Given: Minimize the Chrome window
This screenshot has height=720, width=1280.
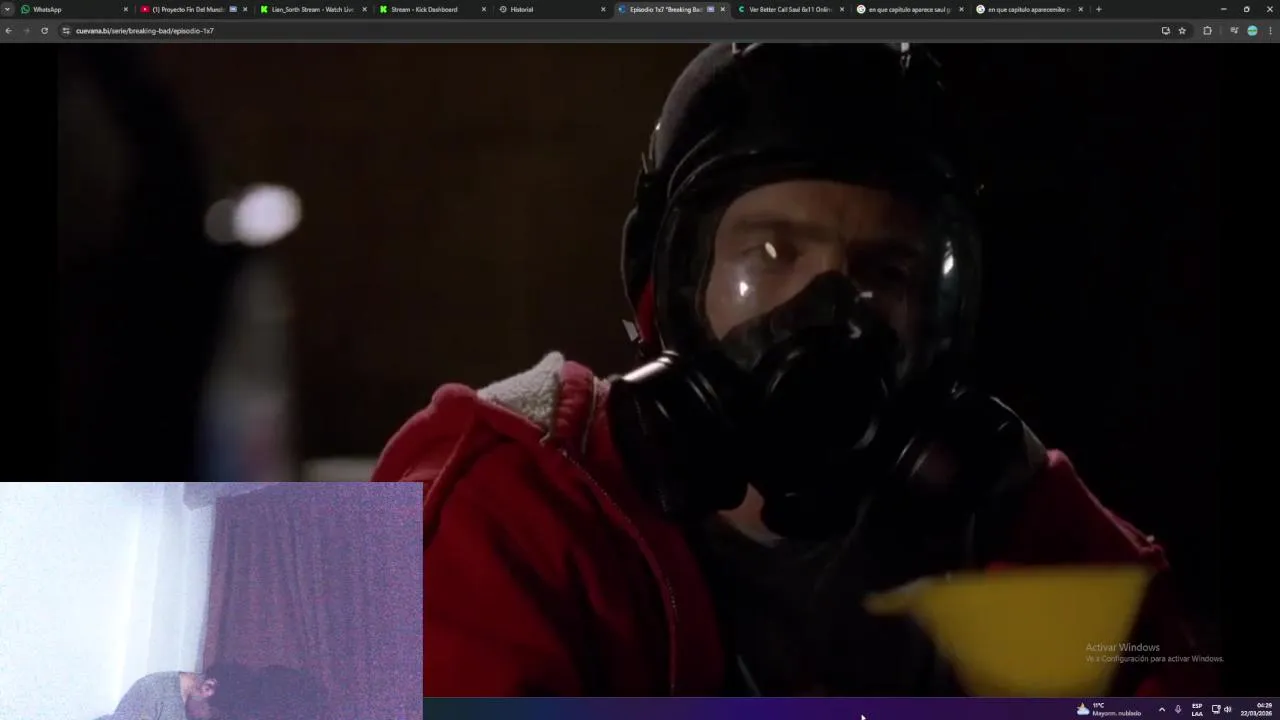Looking at the screenshot, I should click(x=1223, y=9).
